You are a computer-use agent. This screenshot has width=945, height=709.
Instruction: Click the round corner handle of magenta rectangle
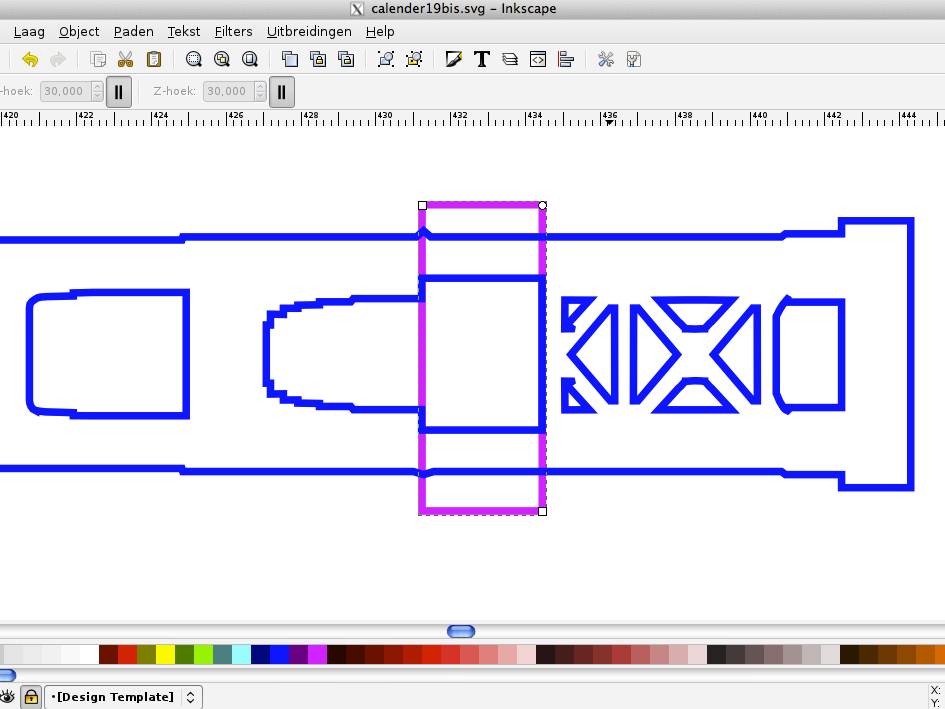pyautogui.click(x=542, y=206)
